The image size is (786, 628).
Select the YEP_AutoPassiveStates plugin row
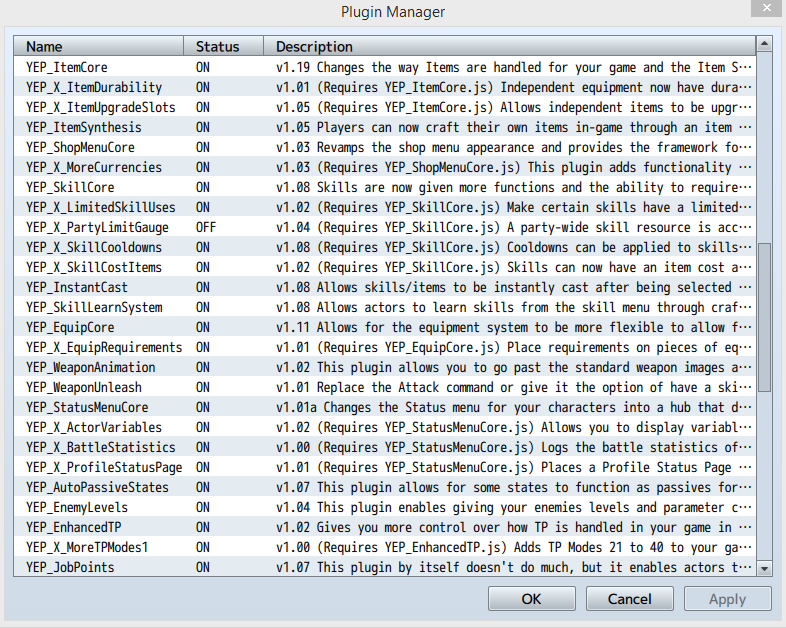pyautogui.click(x=384, y=488)
